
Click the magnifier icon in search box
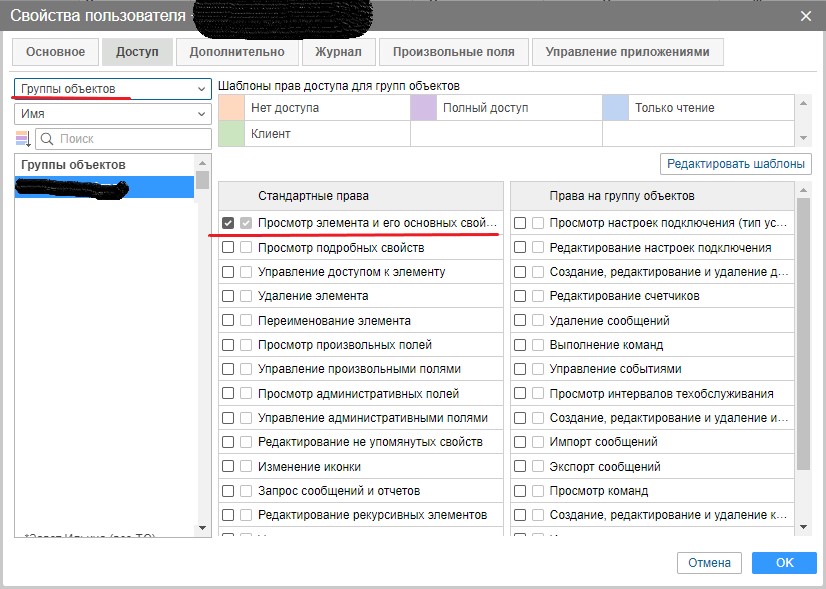click(x=47, y=139)
